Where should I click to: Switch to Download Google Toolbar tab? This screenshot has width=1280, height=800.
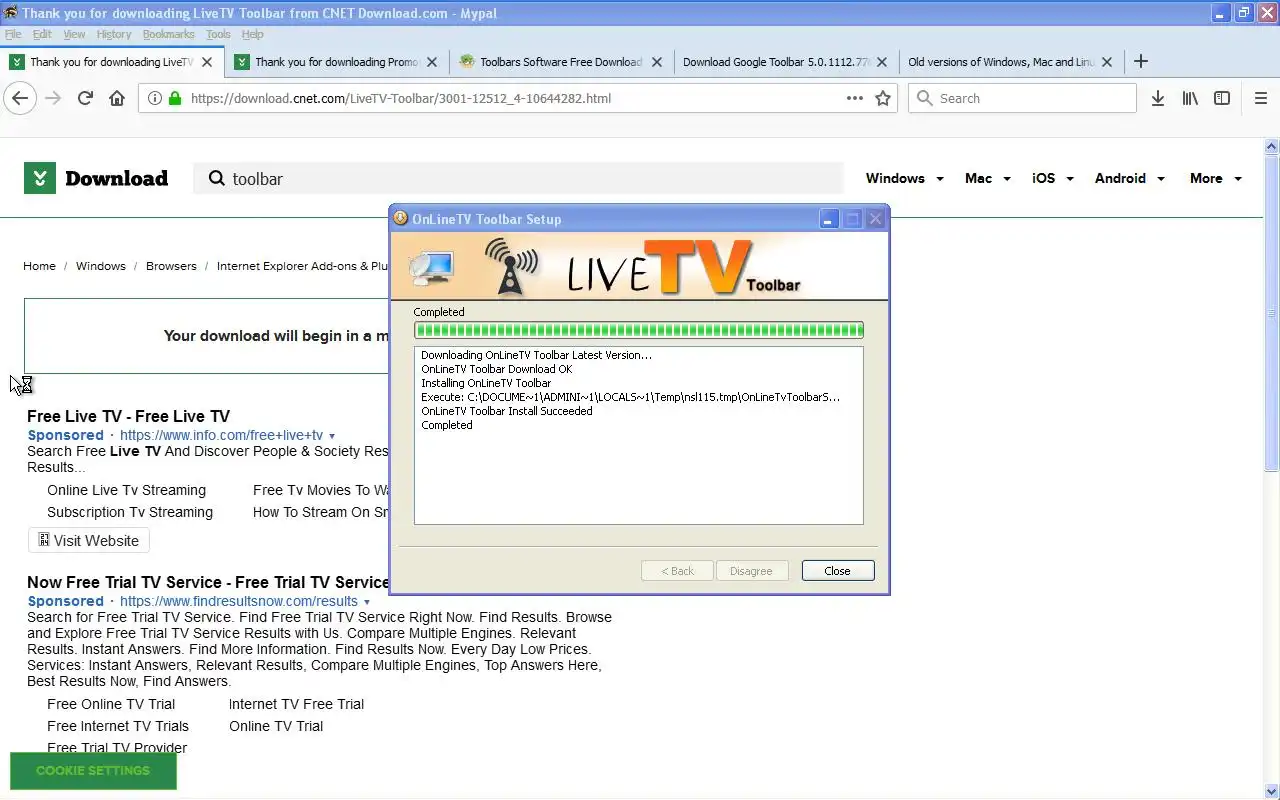click(786, 61)
